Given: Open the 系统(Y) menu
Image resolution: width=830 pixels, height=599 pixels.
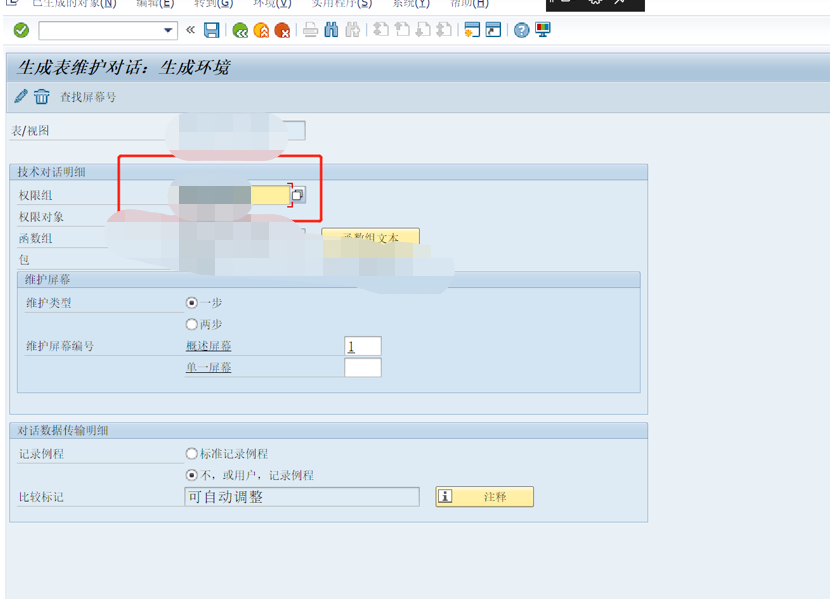Looking at the screenshot, I should [409, 4].
